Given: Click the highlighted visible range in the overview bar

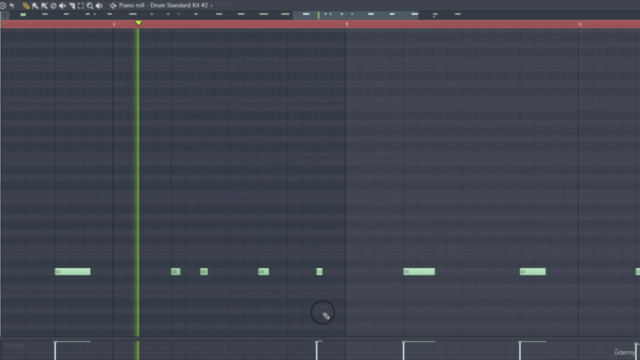Looking at the screenshot, I should pyautogui.click(x=356, y=15).
